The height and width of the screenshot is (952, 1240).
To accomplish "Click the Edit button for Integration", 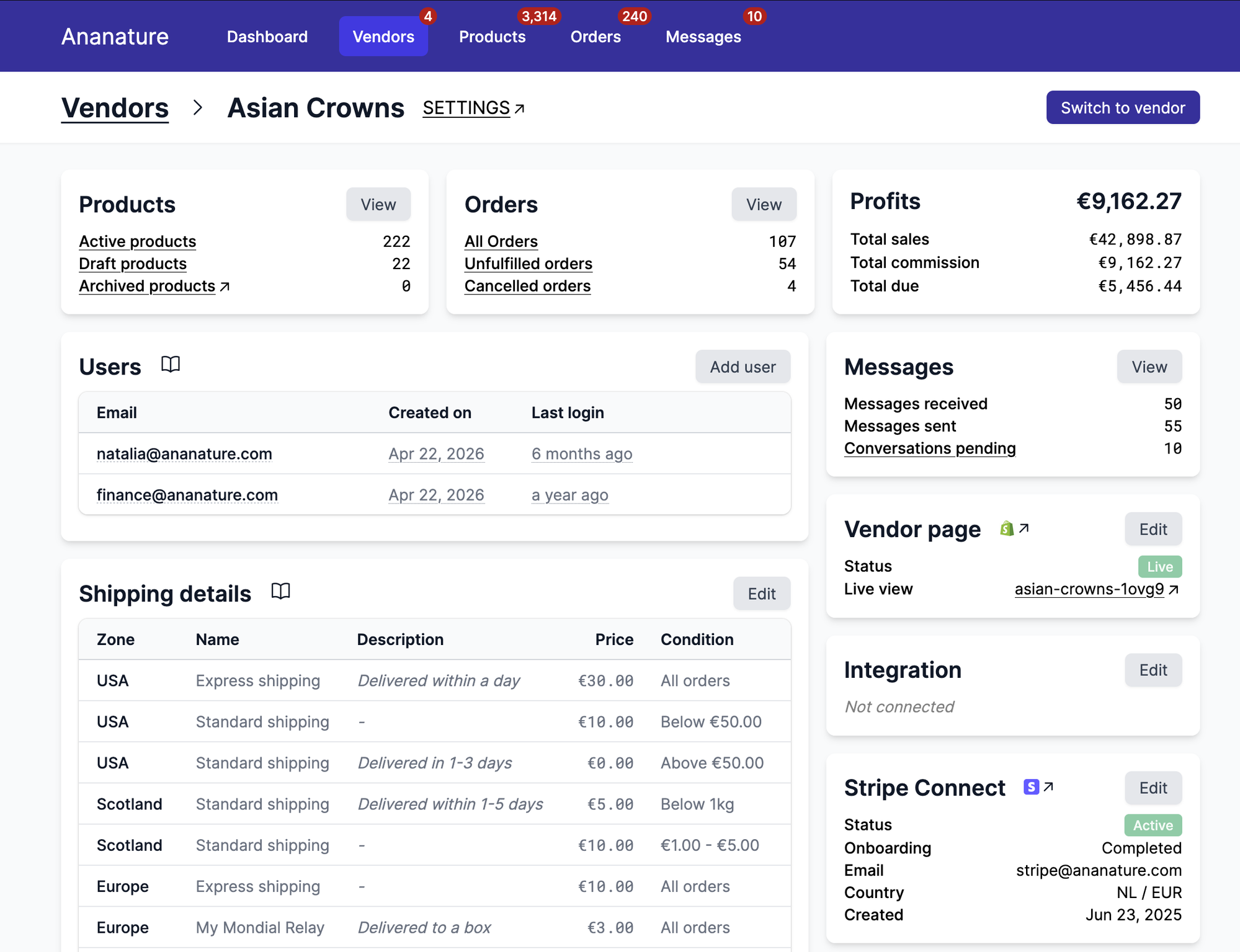I will [1153, 670].
